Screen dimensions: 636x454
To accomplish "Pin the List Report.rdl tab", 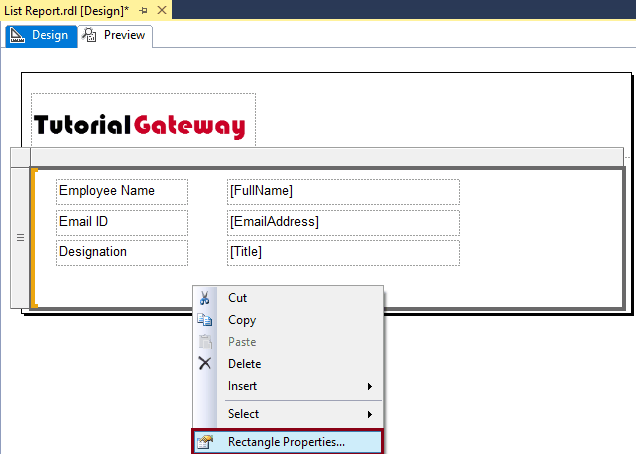I will (143, 11).
